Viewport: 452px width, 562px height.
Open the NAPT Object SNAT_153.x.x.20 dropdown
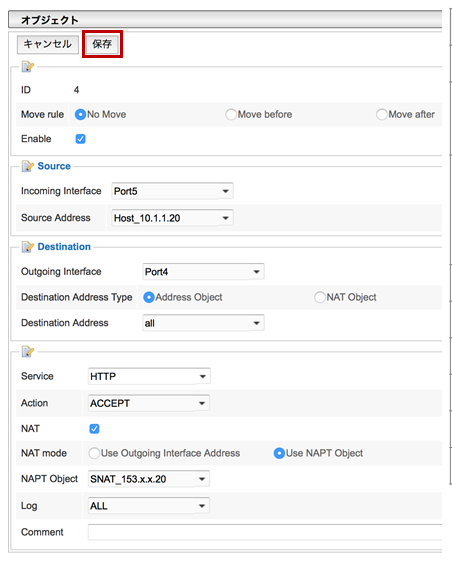[x=149, y=479]
